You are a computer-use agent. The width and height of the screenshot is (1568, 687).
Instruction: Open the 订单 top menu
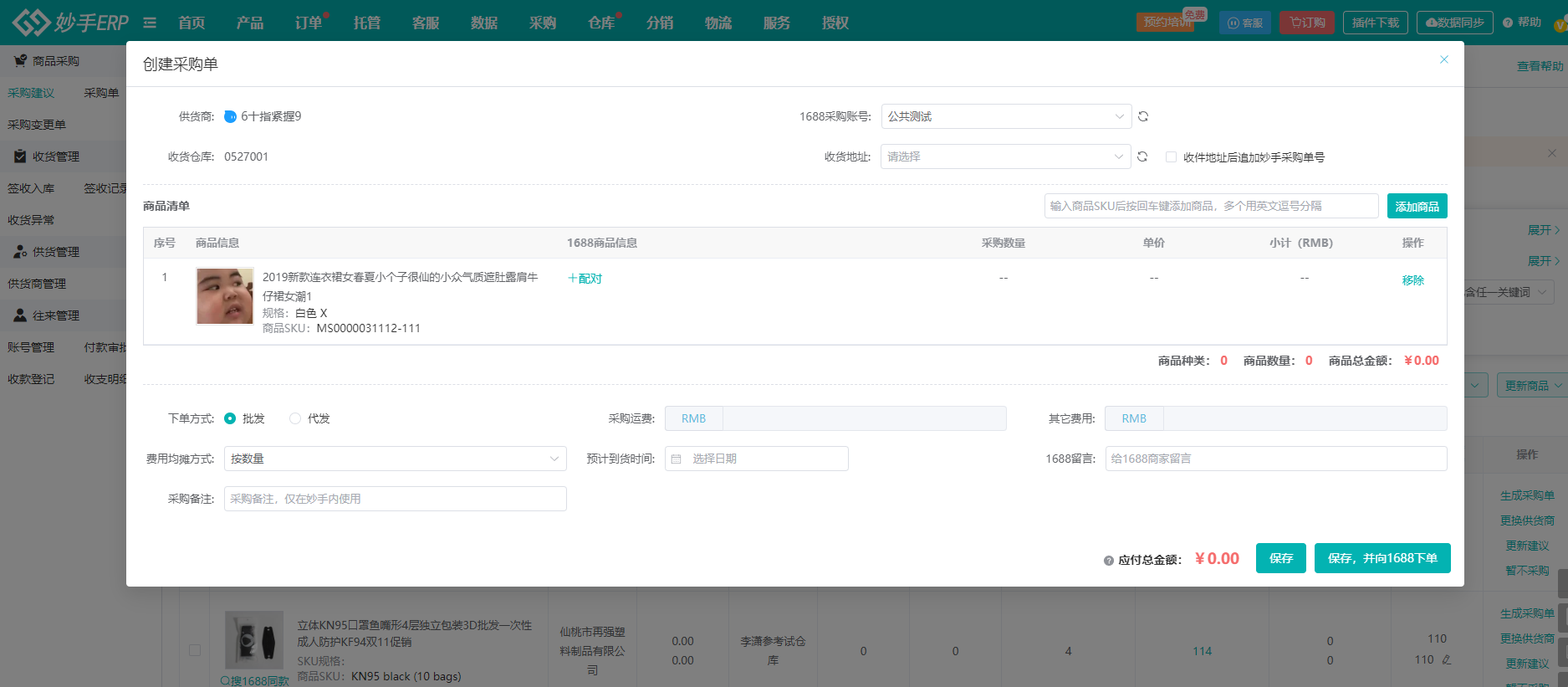pyautogui.click(x=309, y=23)
